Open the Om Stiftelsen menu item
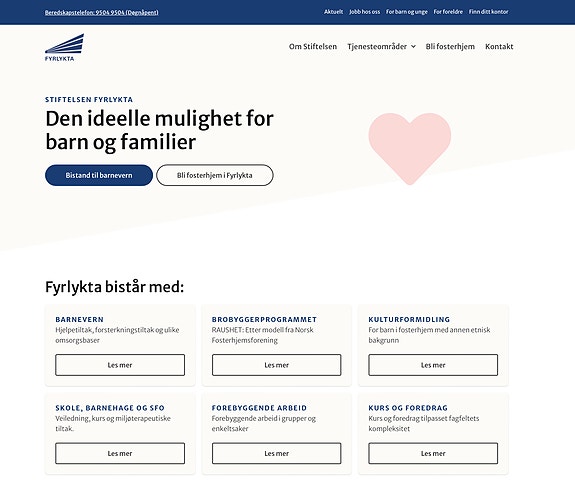The width and height of the screenshot is (575, 496). click(312, 47)
